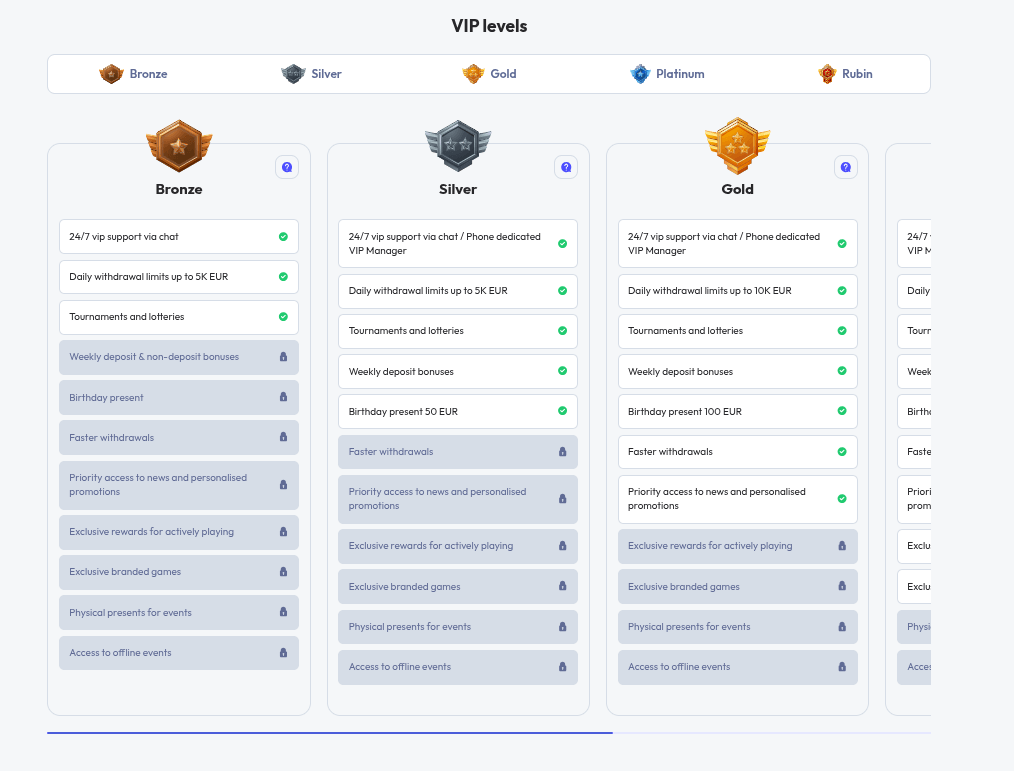Select the Rubin level tab
Image resolution: width=1014 pixels, height=771 pixels.
pos(845,74)
